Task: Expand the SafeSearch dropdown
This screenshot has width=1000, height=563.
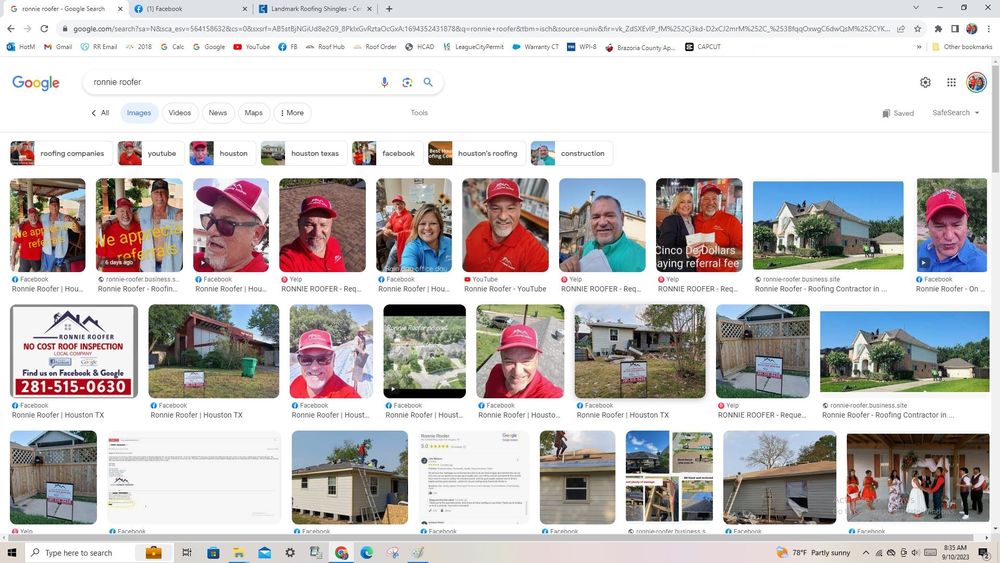Action: pos(955,113)
